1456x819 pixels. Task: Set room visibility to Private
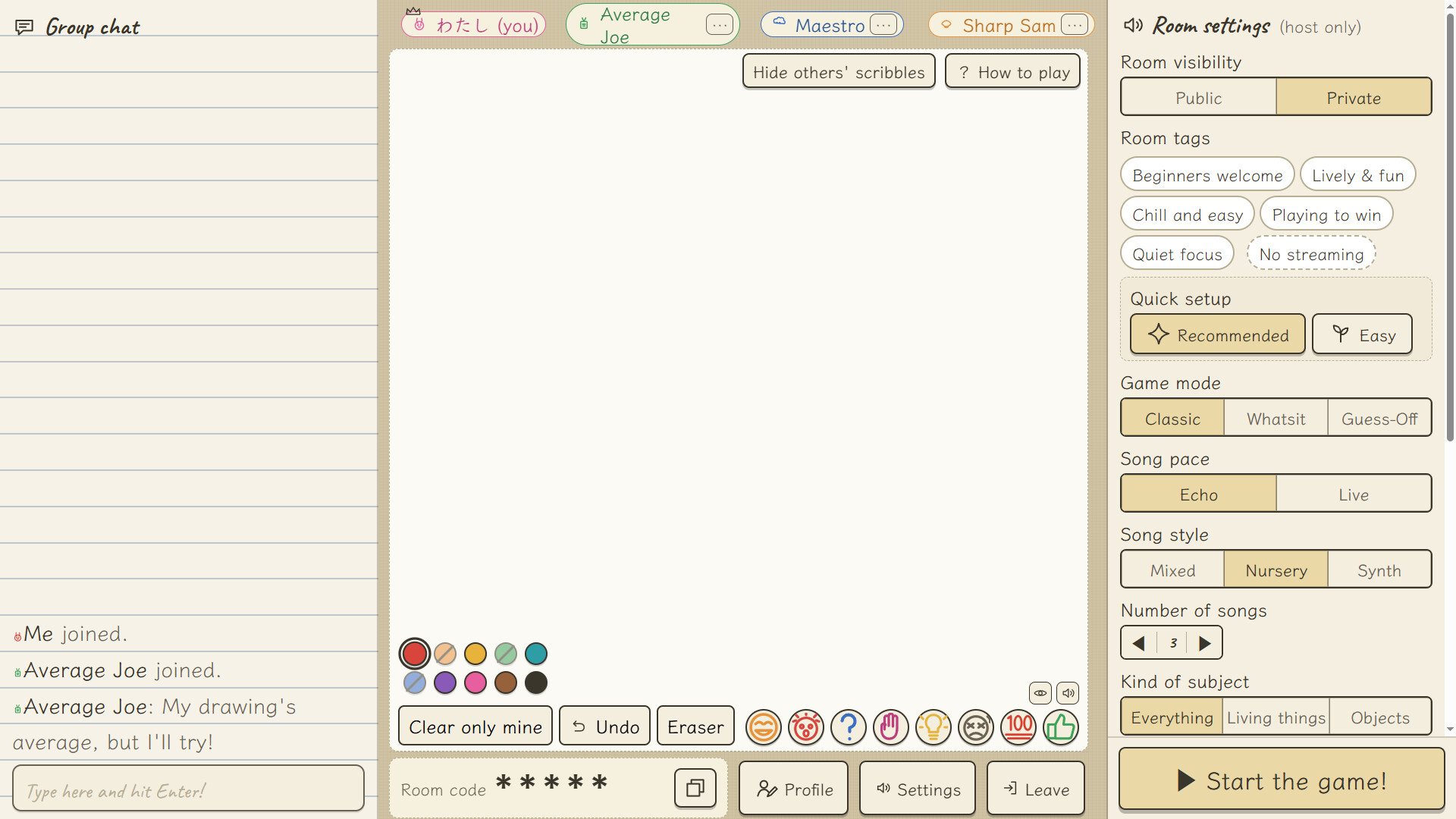(x=1354, y=98)
